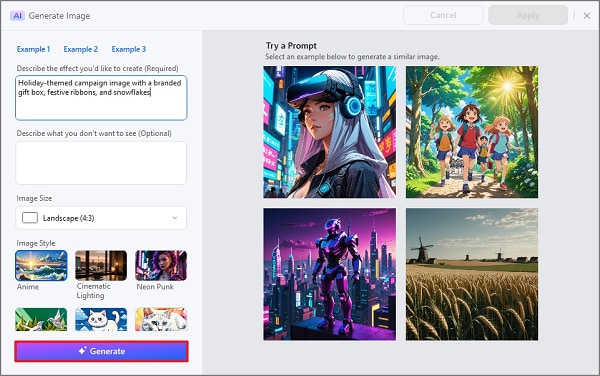Image resolution: width=600 pixels, height=376 pixels.
Task: Click the Image Size dropdown chevron
Action: (175, 218)
